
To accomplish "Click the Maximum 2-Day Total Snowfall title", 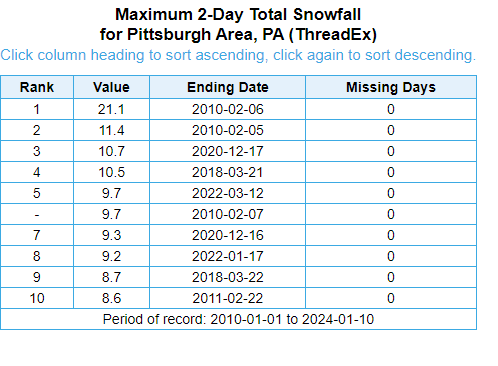I will (238, 15).
